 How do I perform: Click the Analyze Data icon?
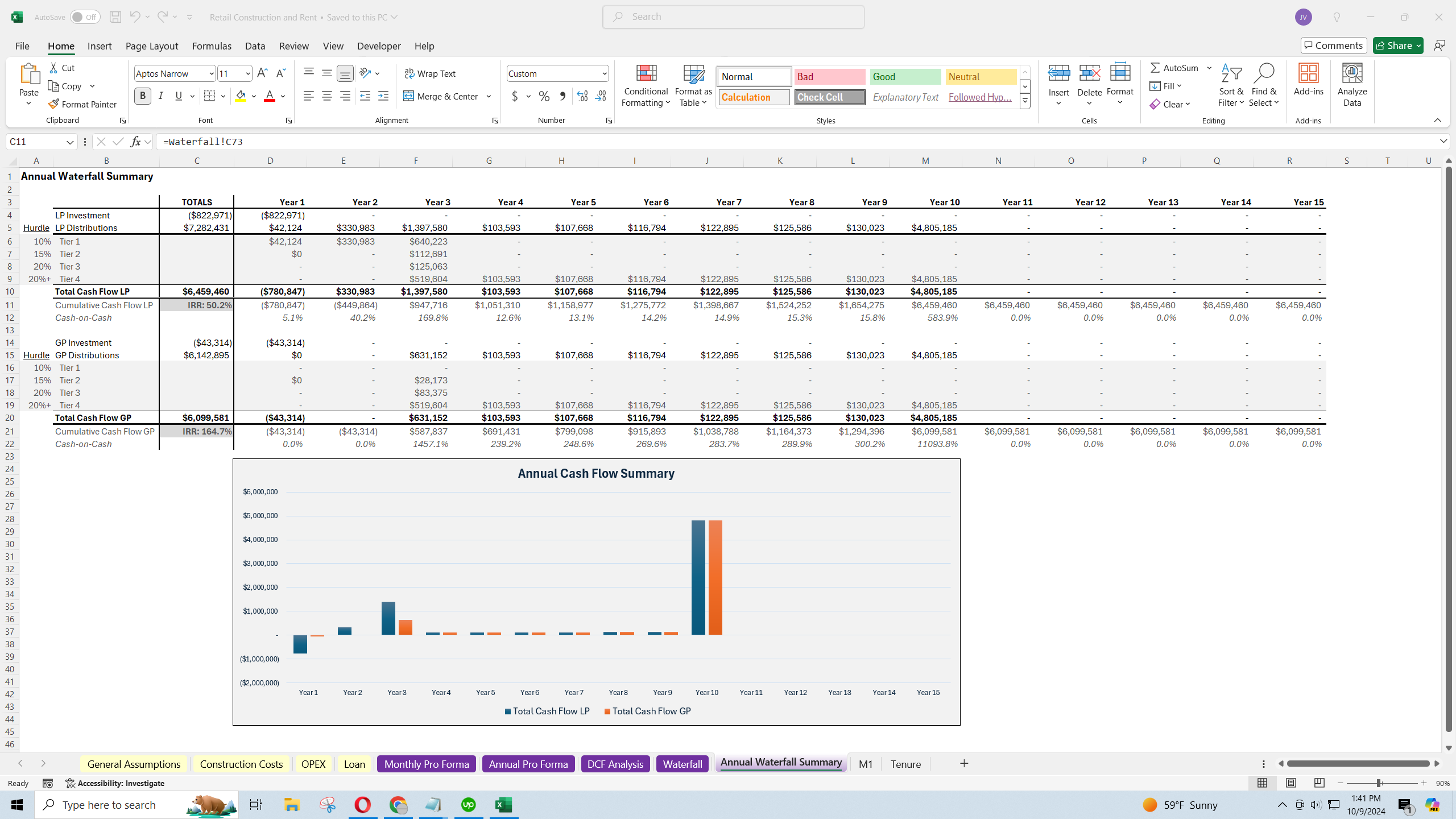tap(1352, 85)
